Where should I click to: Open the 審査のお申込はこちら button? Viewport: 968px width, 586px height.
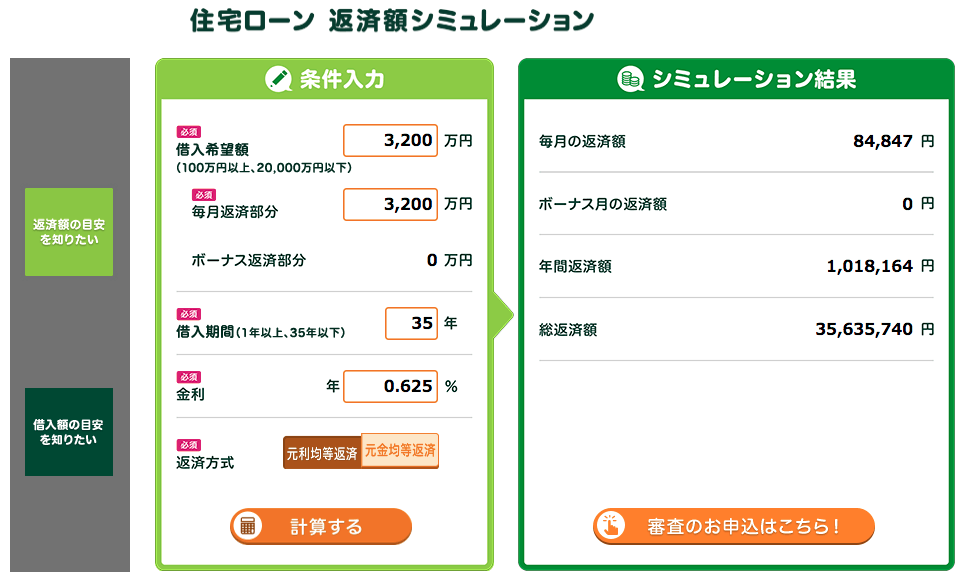pos(733,526)
